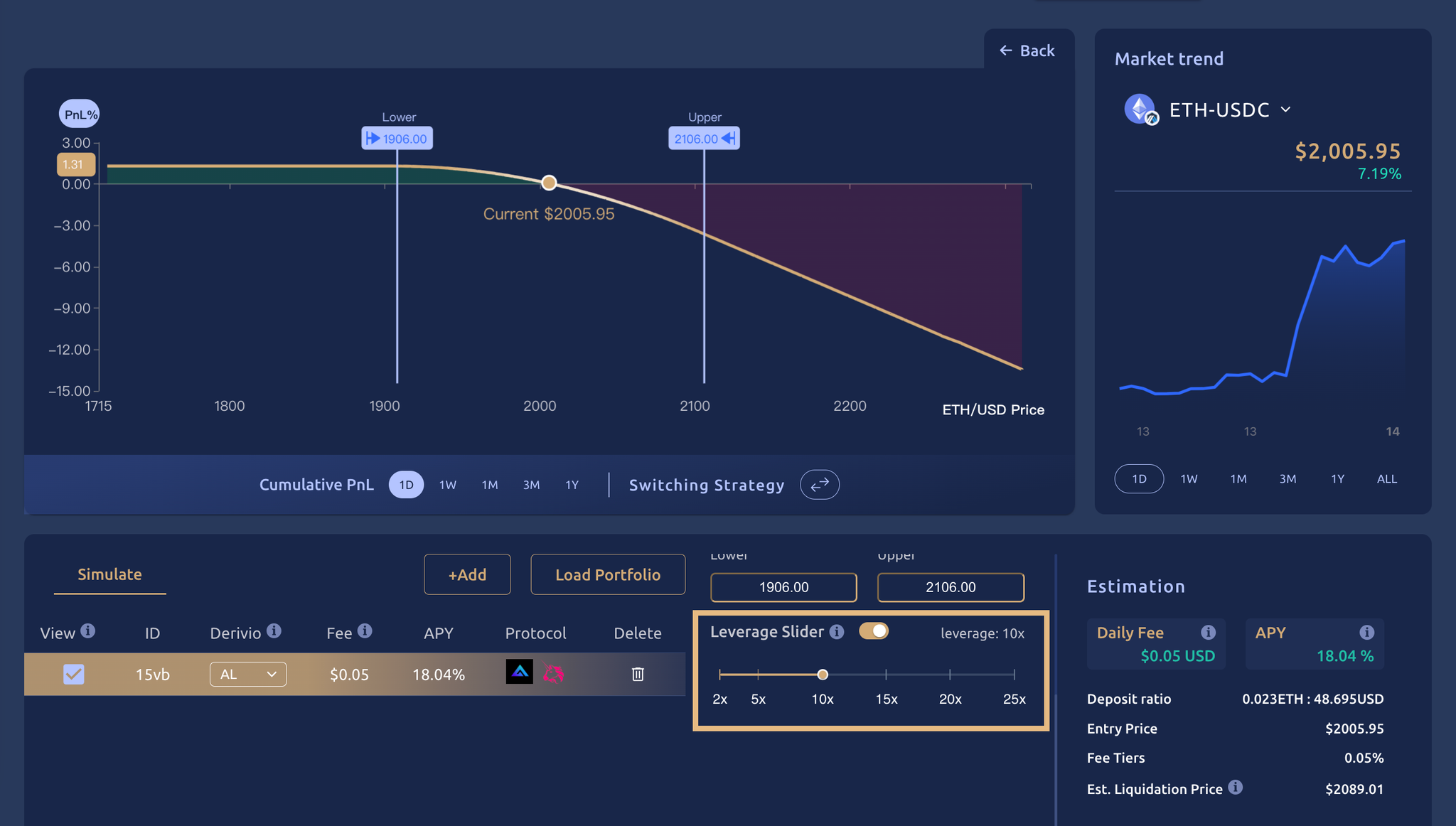Select 3M market trend range
This screenshot has width=1456, height=826.
click(x=1288, y=479)
